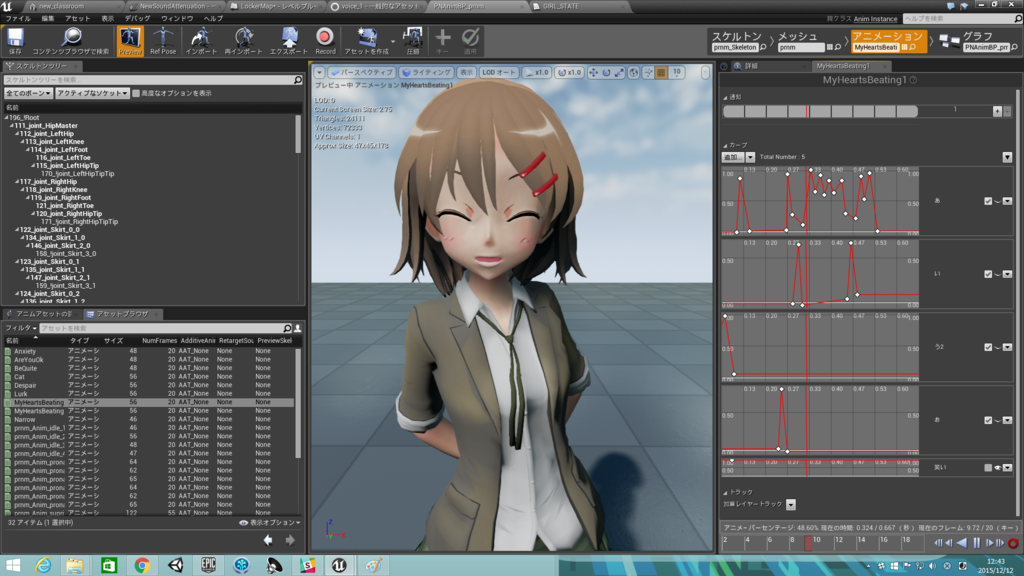Screen dimensions: 1024x576
Task: Open the File (ファイル) menu
Action: coord(18,18)
